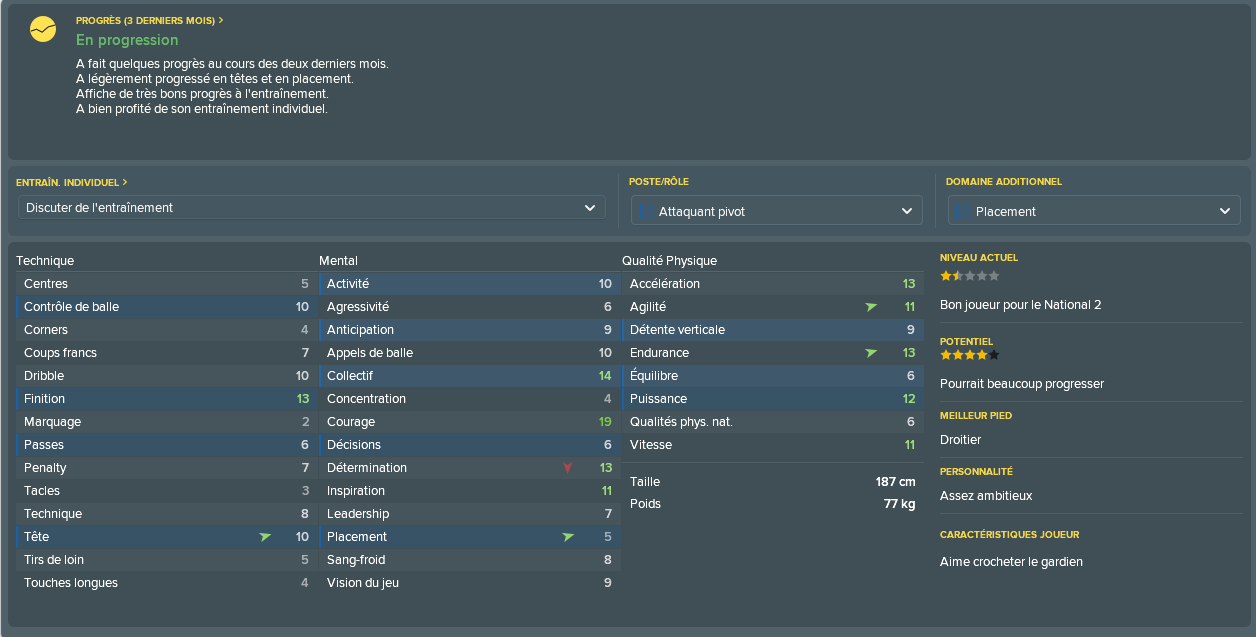1256x637 pixels.
Task: Click green arrow next to Endurance
Action: click(871, 353)
